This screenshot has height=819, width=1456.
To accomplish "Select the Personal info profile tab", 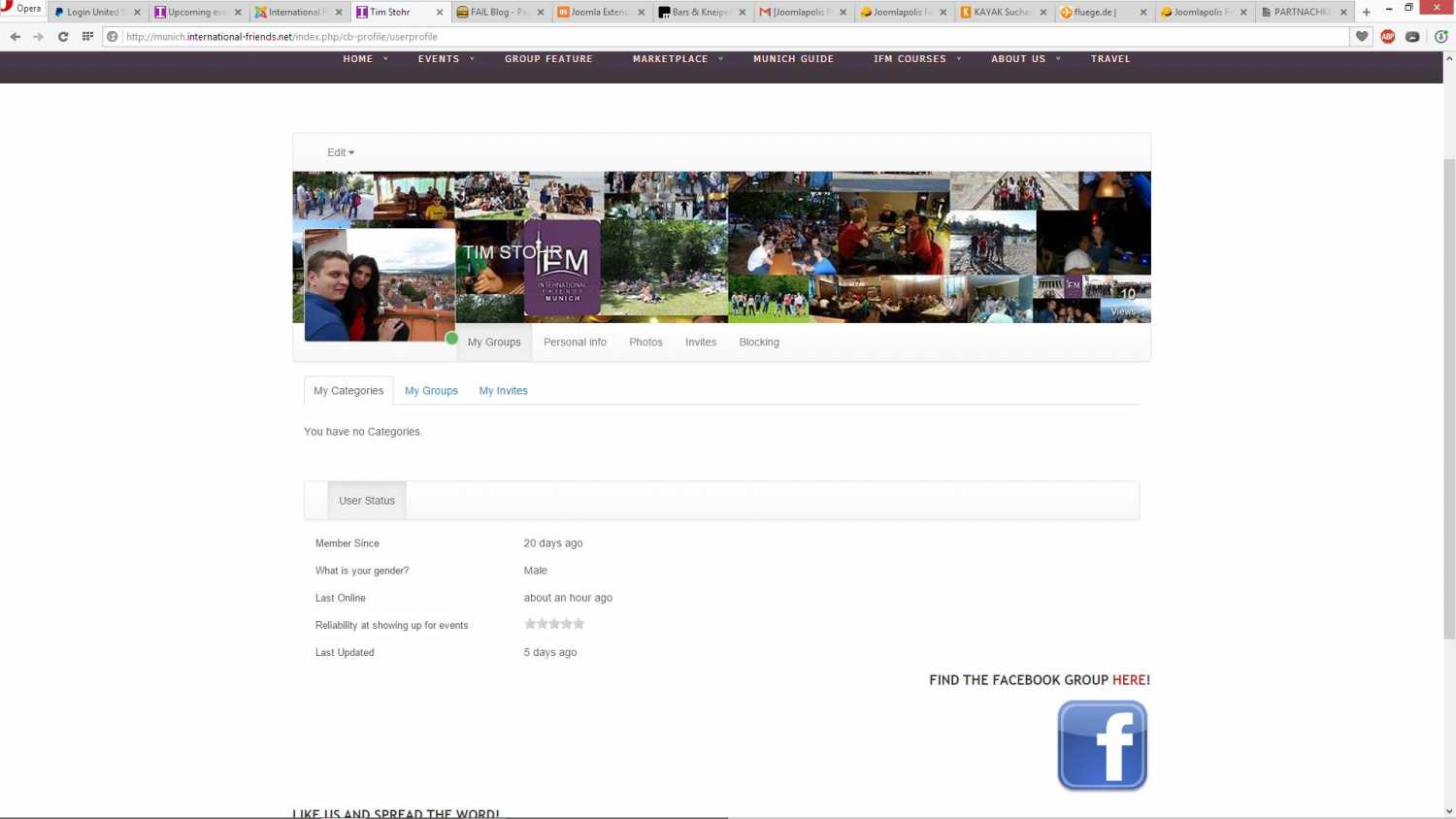I will click(575, 343).
